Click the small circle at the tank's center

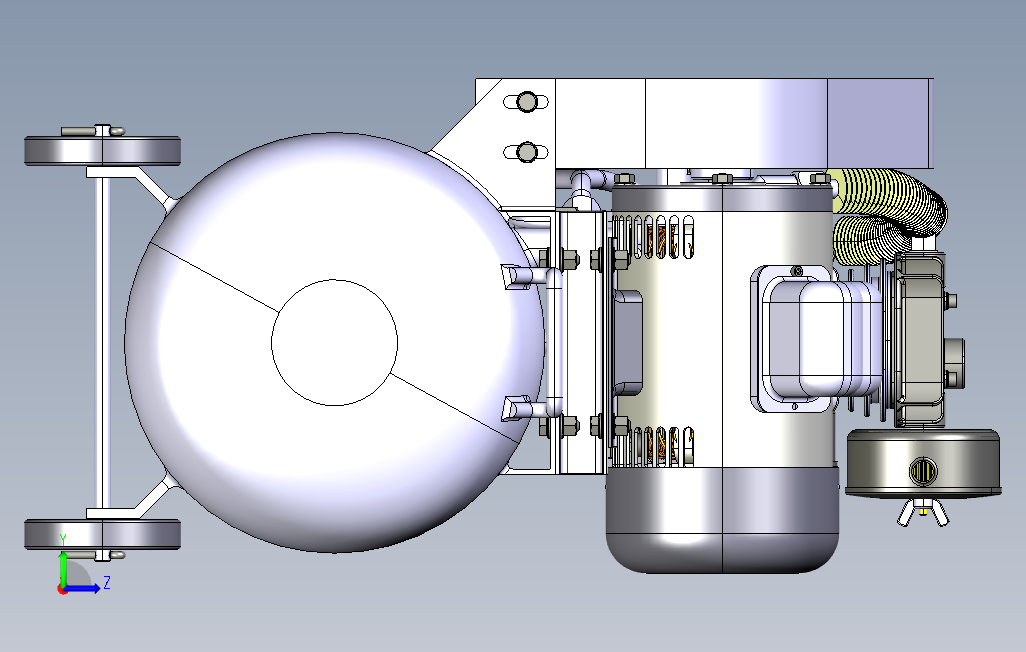tap(334, 342)
